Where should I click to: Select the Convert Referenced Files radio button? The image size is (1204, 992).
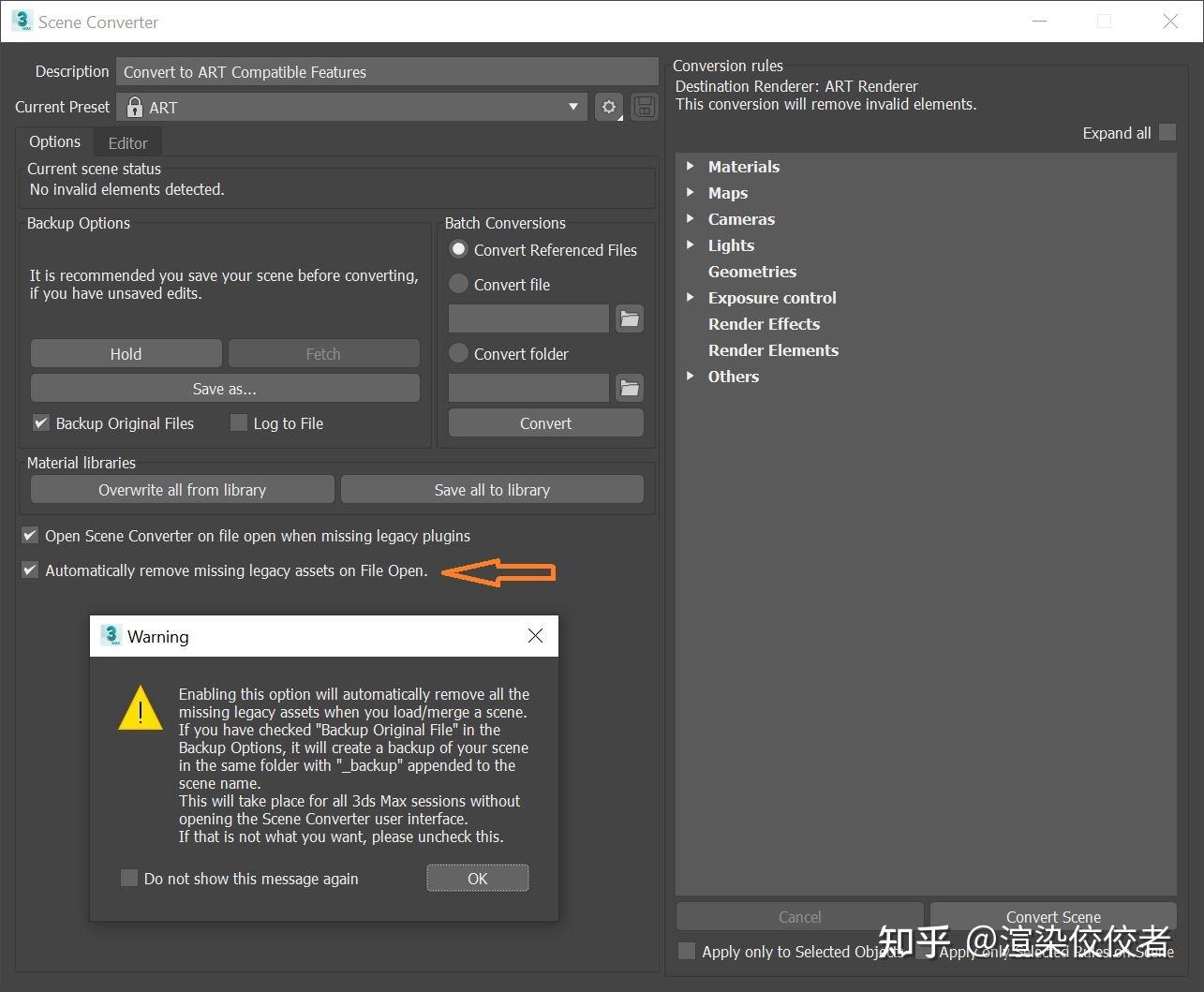(458, 249)
